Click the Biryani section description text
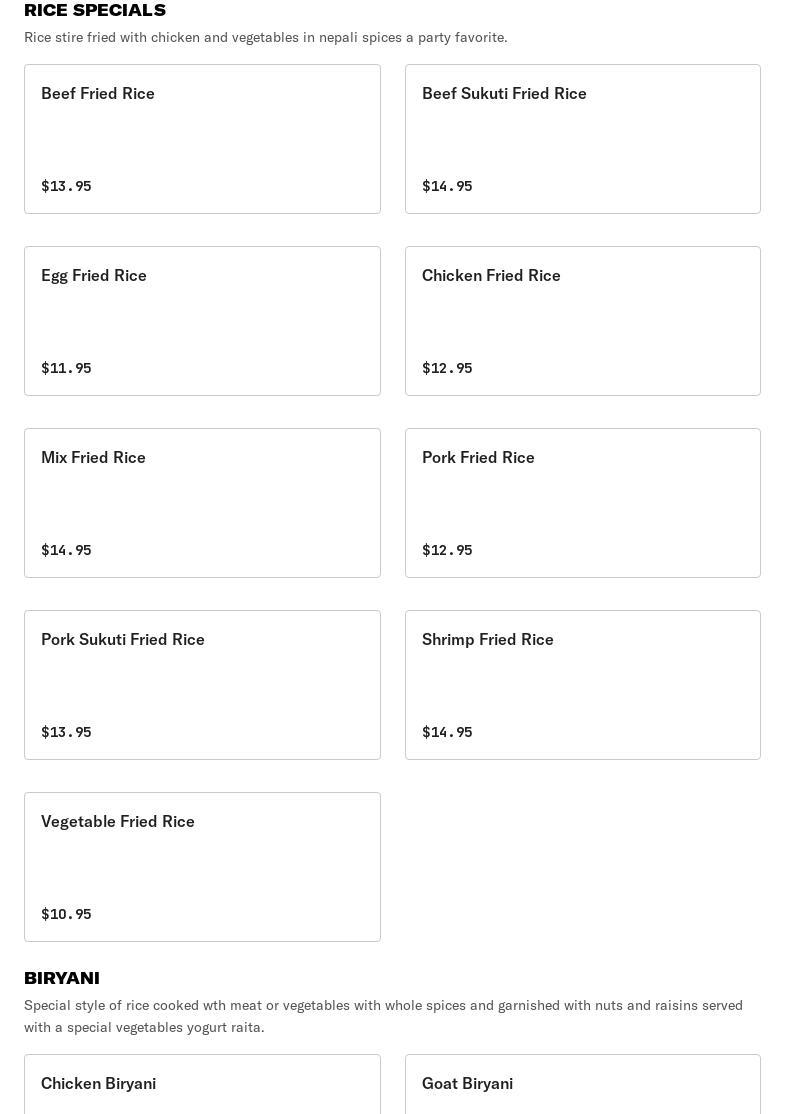This screenshot has width=785, height=1114. [x=383, y=1016]
